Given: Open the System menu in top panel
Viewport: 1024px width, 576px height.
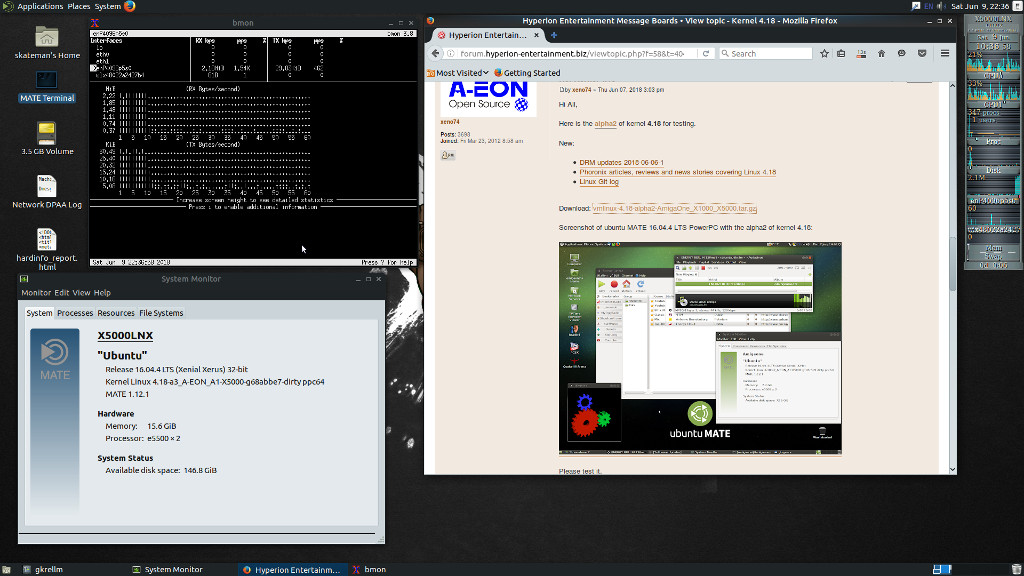Looking at the screenshot, I should tap(108, 6).
